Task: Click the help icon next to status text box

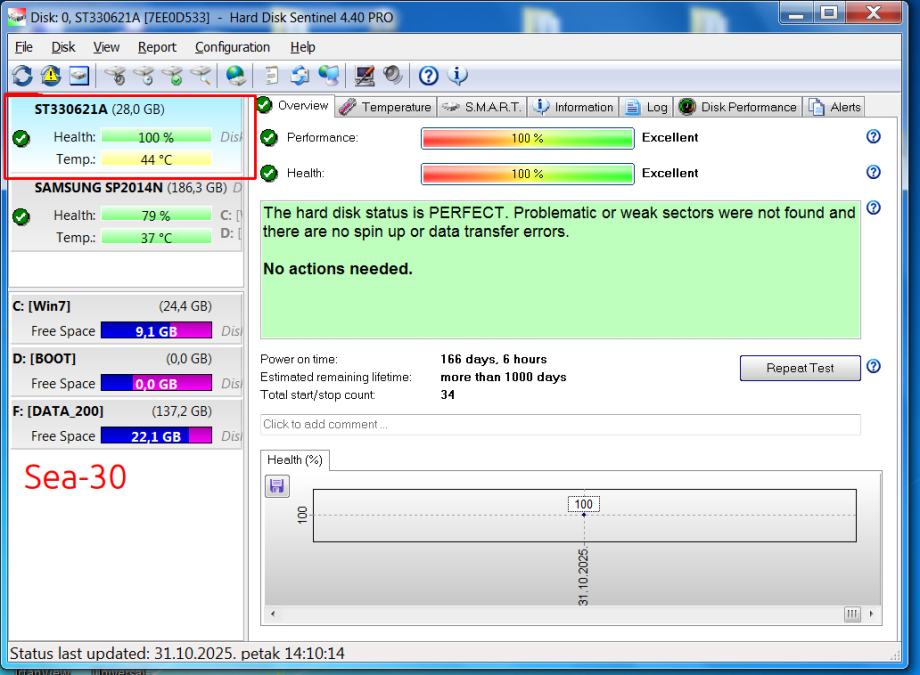Action: [x=873, y=208]
